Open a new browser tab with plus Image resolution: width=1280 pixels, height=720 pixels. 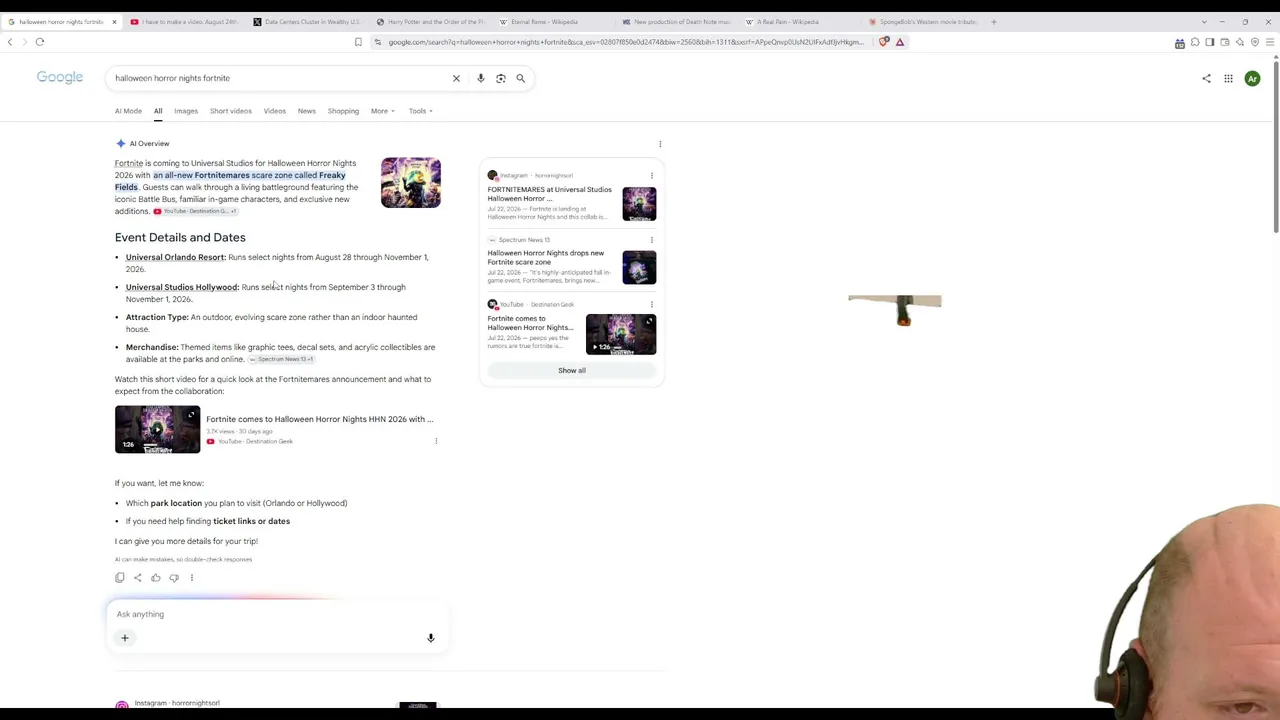coord(993,21)
